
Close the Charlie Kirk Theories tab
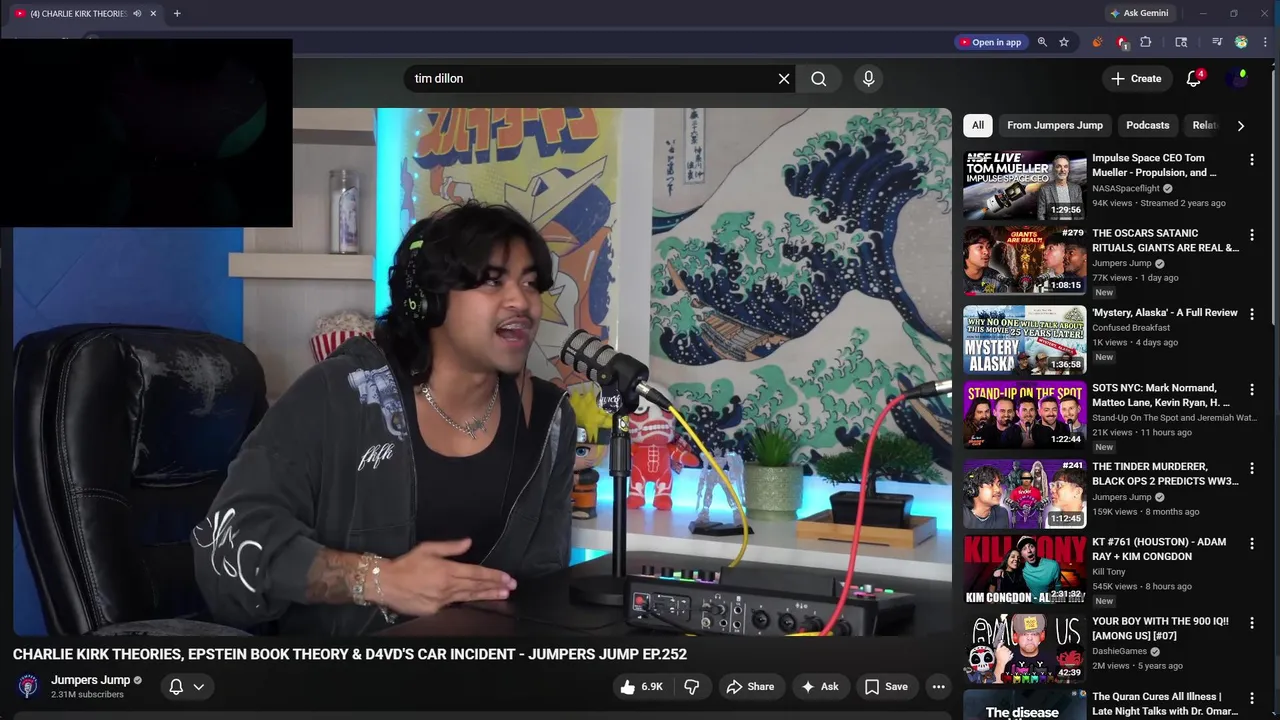point(153,13)
